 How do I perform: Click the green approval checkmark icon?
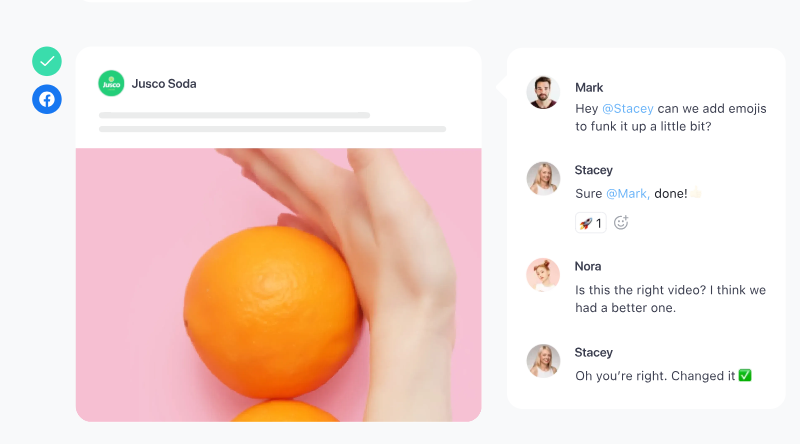pos(47,61)
